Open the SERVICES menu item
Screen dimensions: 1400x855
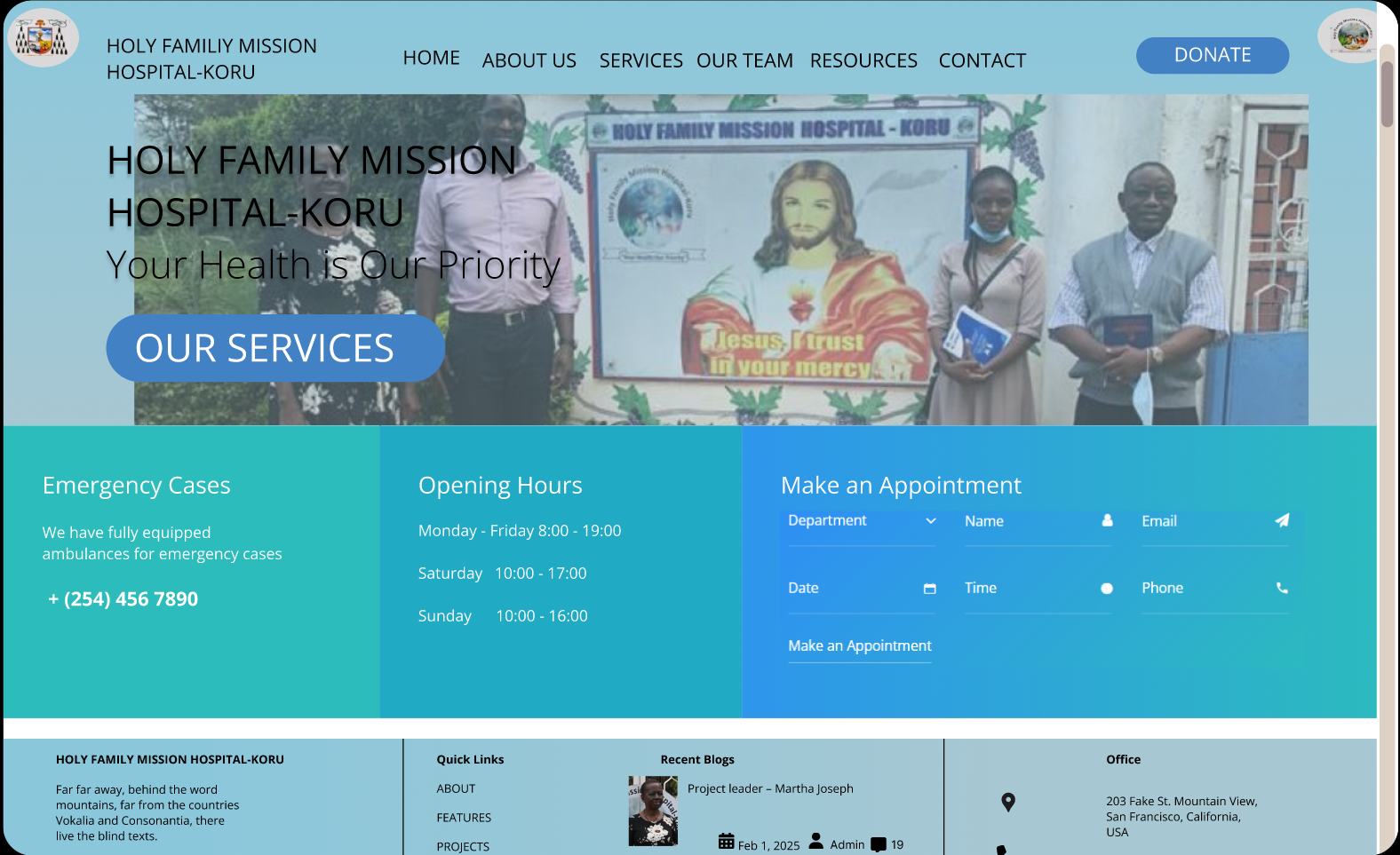(x=640, y=60)
